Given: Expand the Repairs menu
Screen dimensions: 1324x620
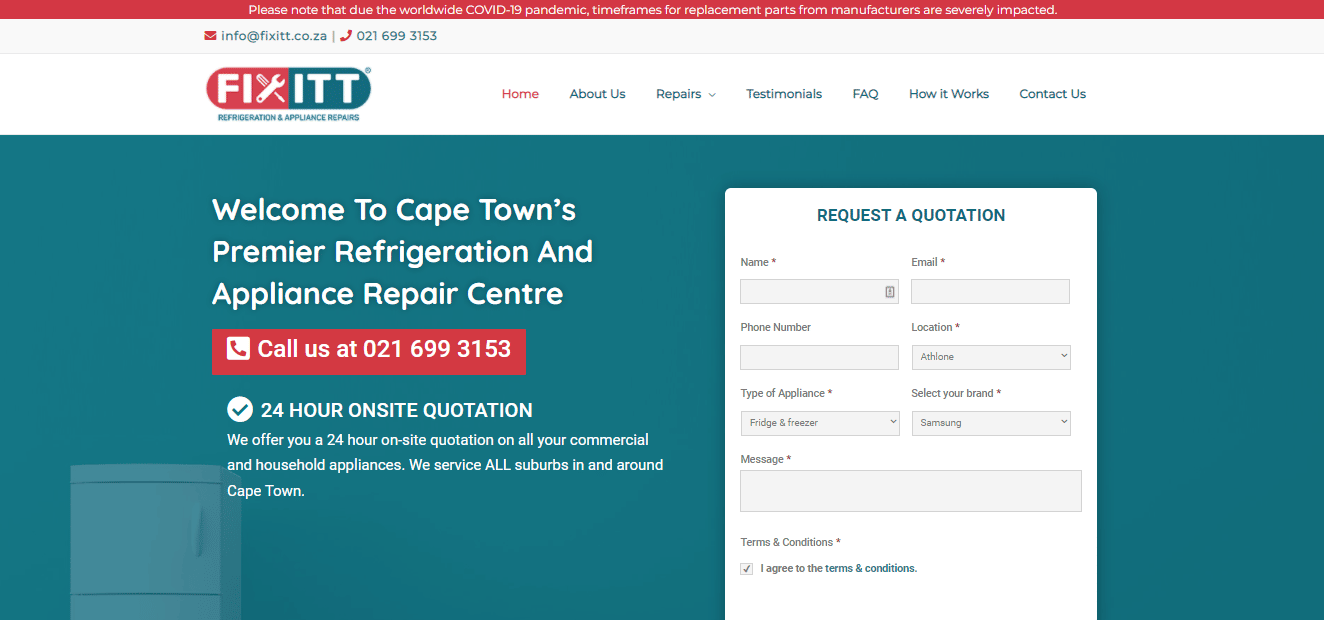Looking at the screenshot, I should tap(686, 94).
